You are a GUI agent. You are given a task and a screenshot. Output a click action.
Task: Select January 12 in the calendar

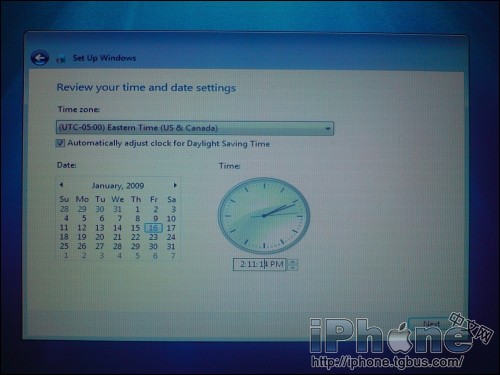(x=82, y=228)
